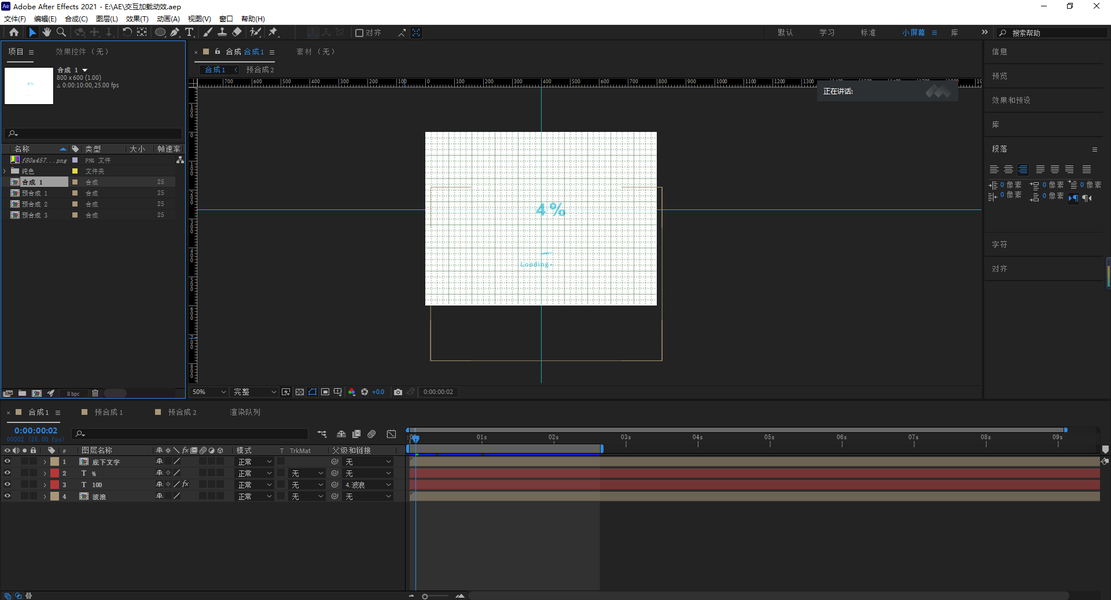Select the Brush tool
The image size is (1111, 600).
point(208,33)
